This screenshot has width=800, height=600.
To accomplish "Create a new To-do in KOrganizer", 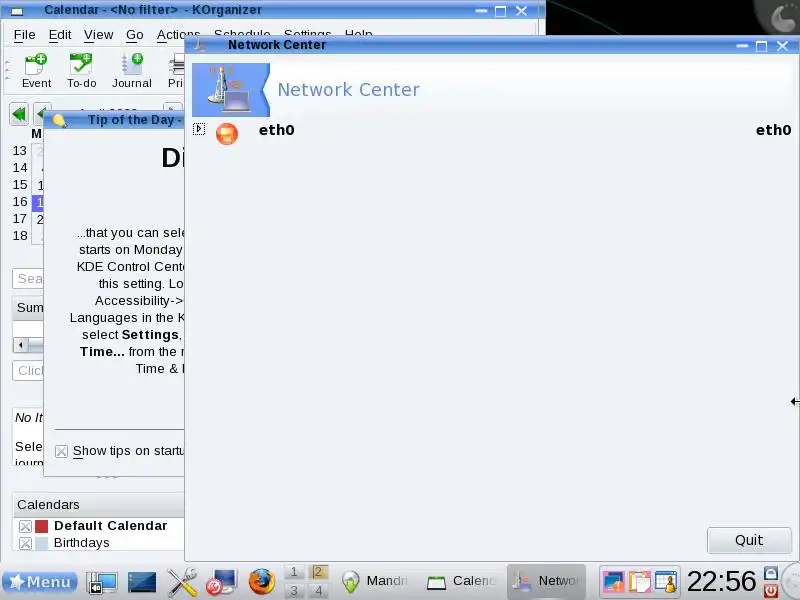I will coord(81,70).
